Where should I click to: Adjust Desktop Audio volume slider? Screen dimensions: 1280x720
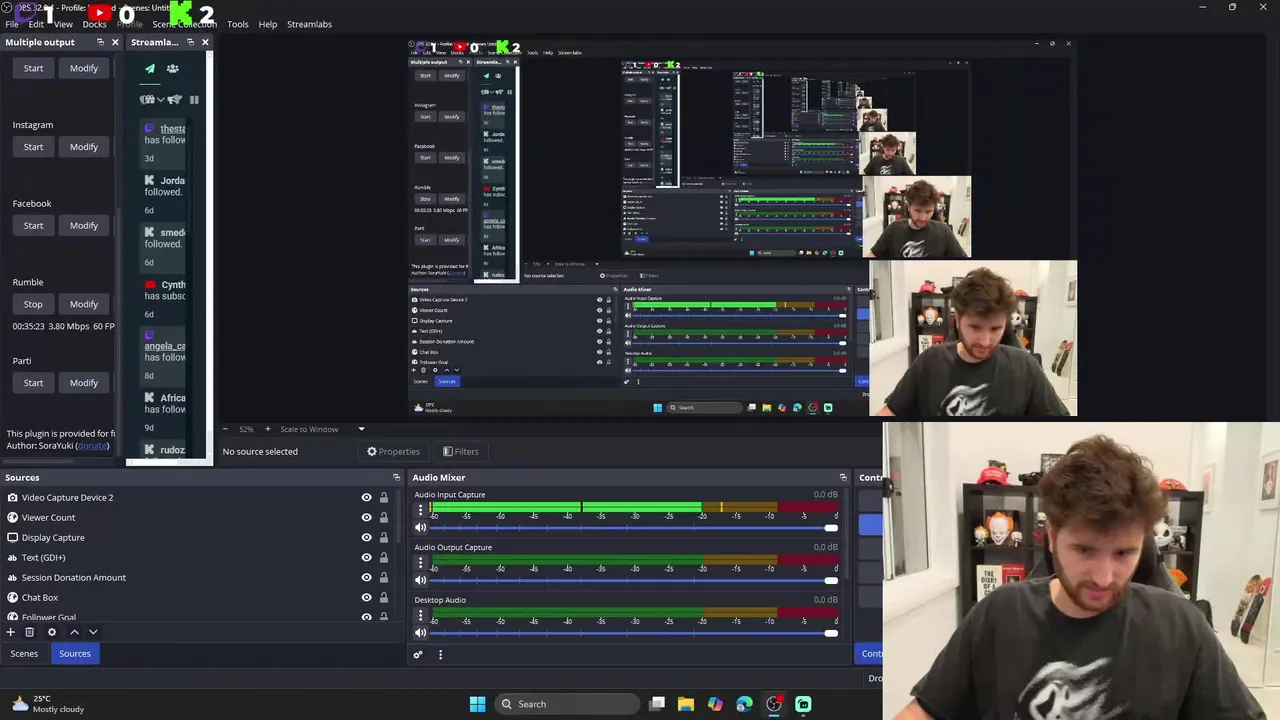point(631,632)
